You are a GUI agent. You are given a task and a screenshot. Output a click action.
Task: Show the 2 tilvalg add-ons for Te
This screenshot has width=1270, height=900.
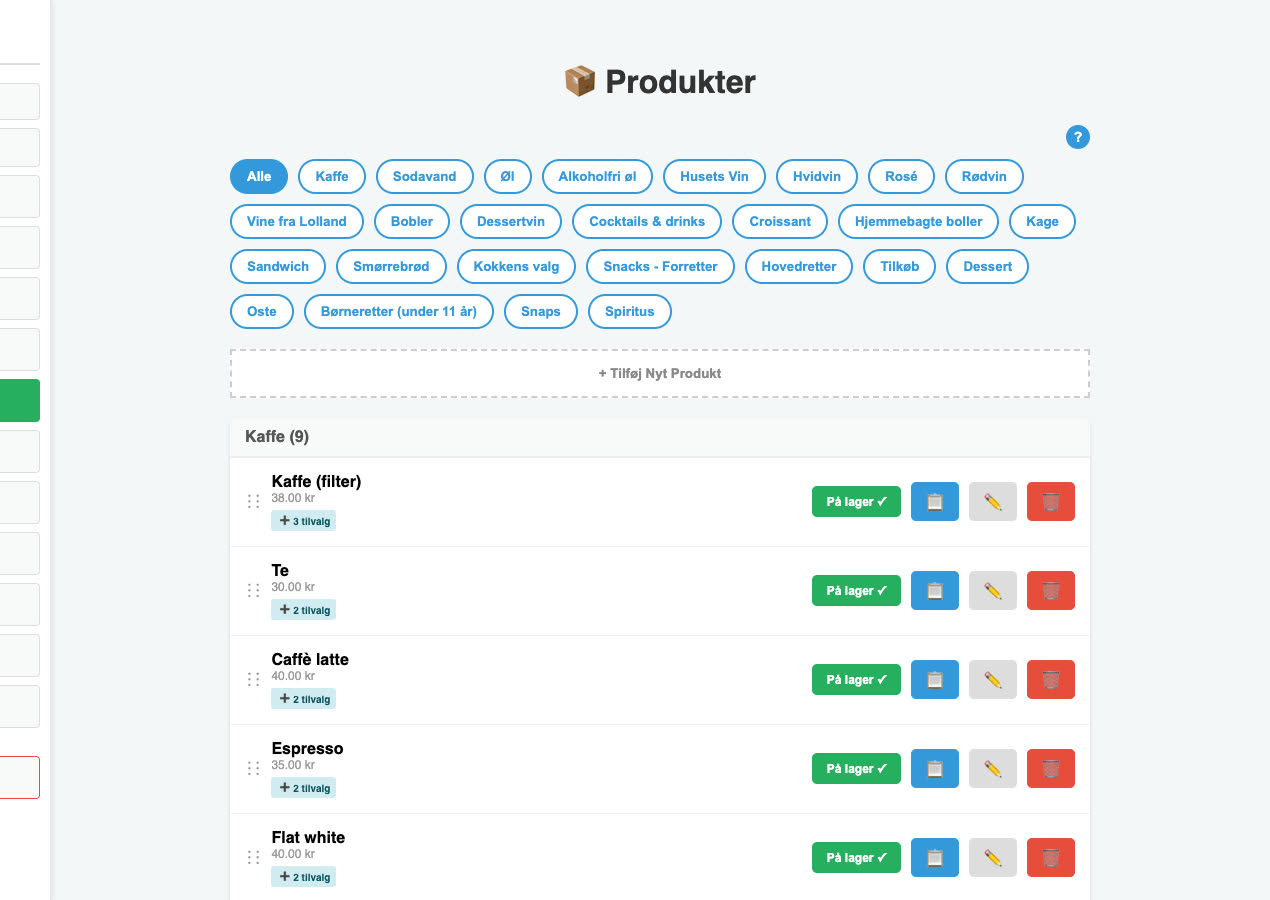tap(303, 610)
